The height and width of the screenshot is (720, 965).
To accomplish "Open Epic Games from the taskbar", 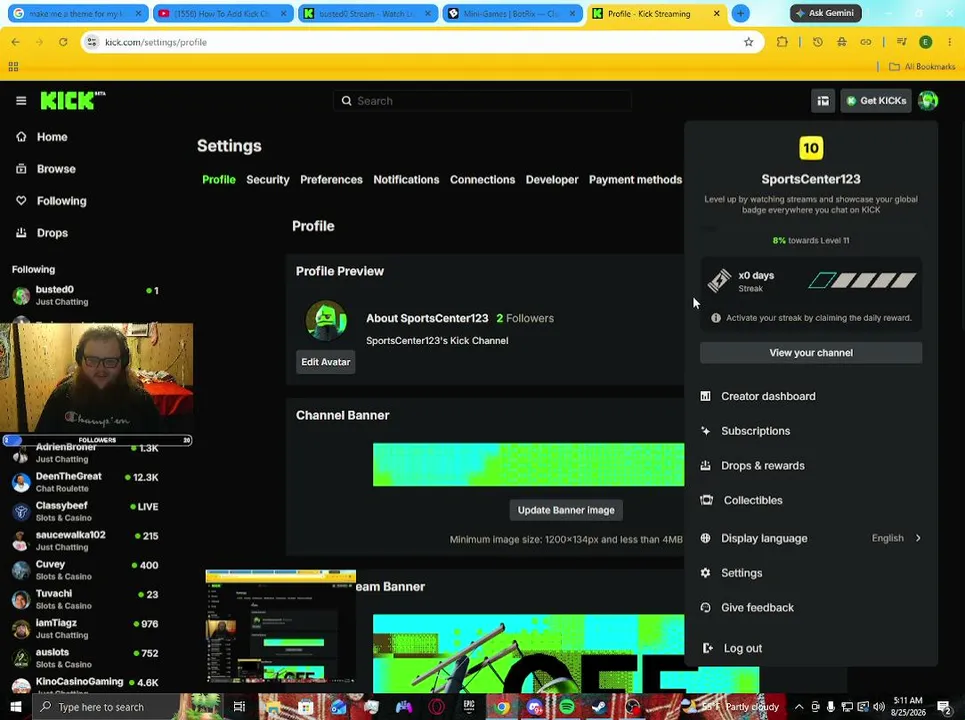I will (x=469, y=707).
